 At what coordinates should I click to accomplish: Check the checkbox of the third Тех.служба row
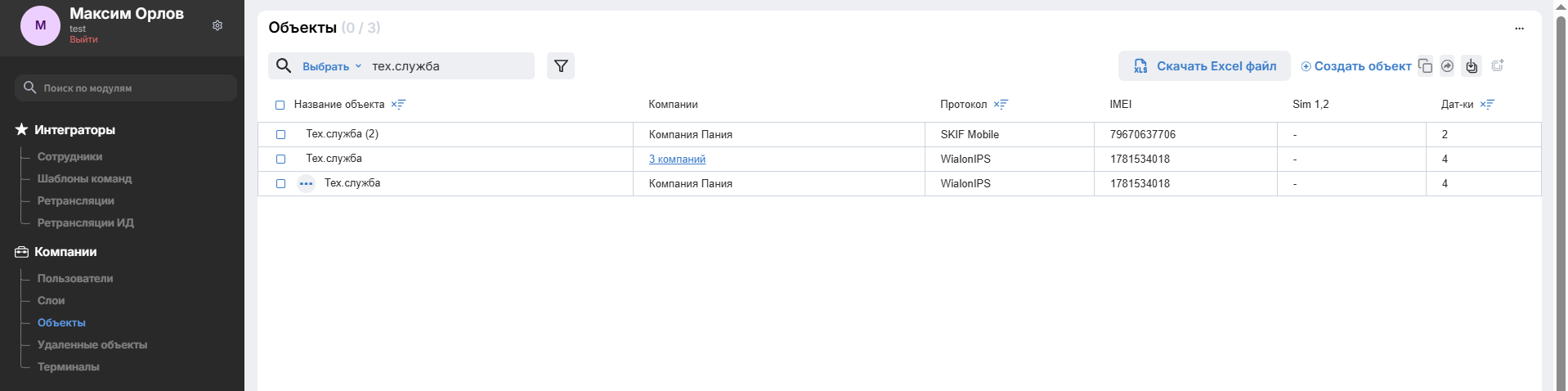coord(280,183)
